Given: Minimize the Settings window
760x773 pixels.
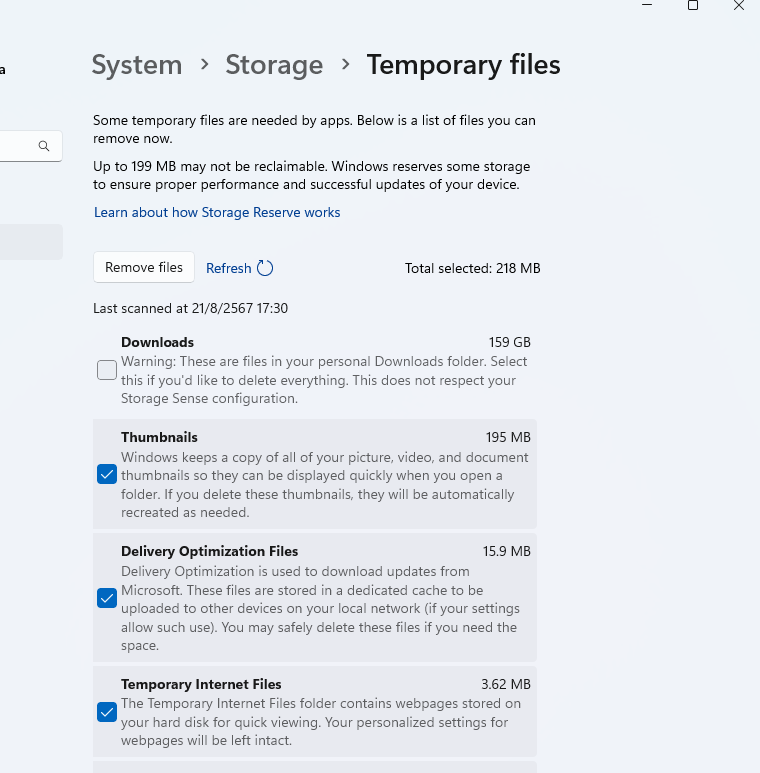Looking at the screenshot, I should coord(645,6).
